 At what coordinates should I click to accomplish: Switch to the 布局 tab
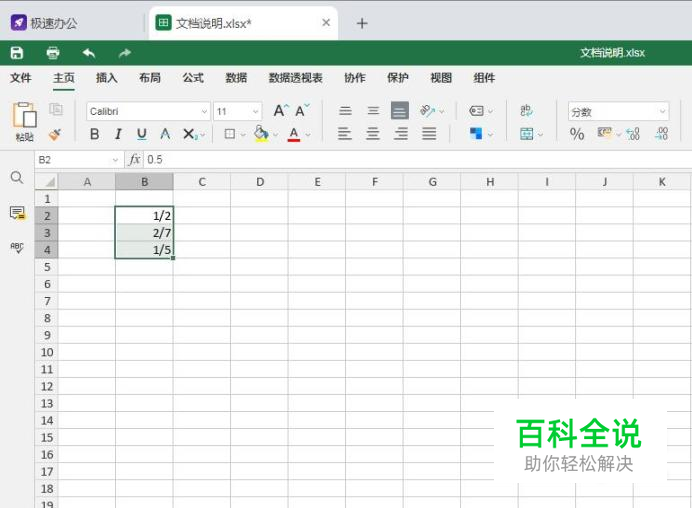point(150,78)
